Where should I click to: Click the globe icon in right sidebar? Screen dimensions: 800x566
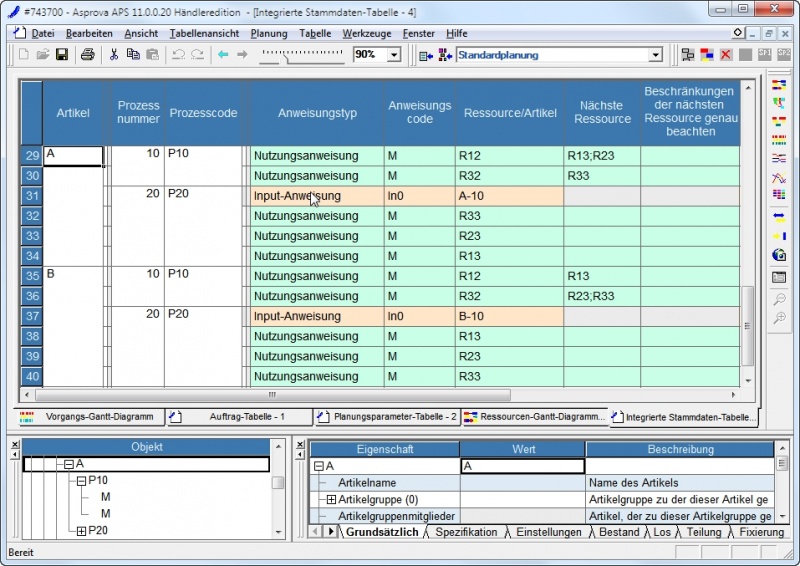pyautogui.click(x=779, y=255)
